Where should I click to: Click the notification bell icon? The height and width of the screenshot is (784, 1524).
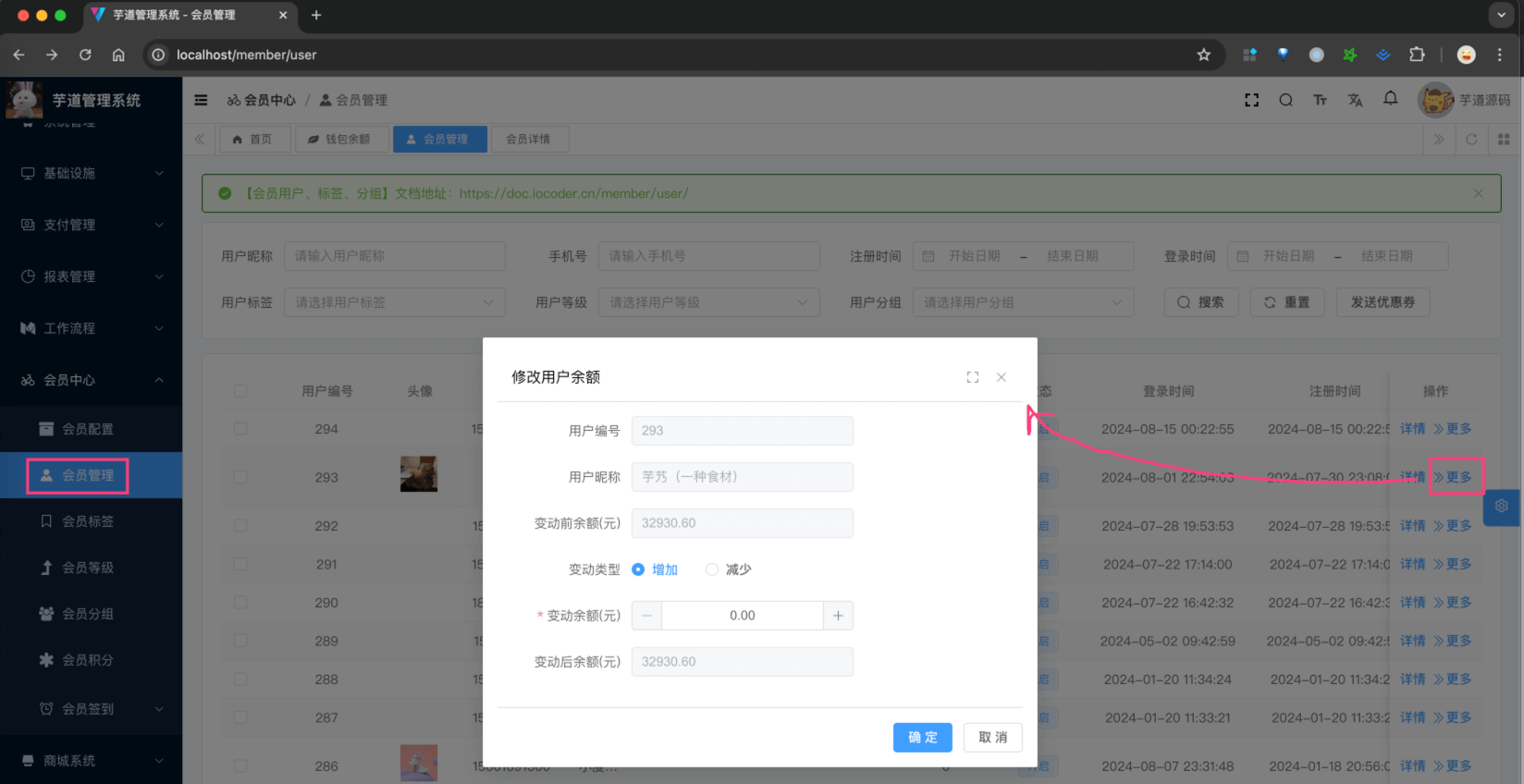point(1390,99)
